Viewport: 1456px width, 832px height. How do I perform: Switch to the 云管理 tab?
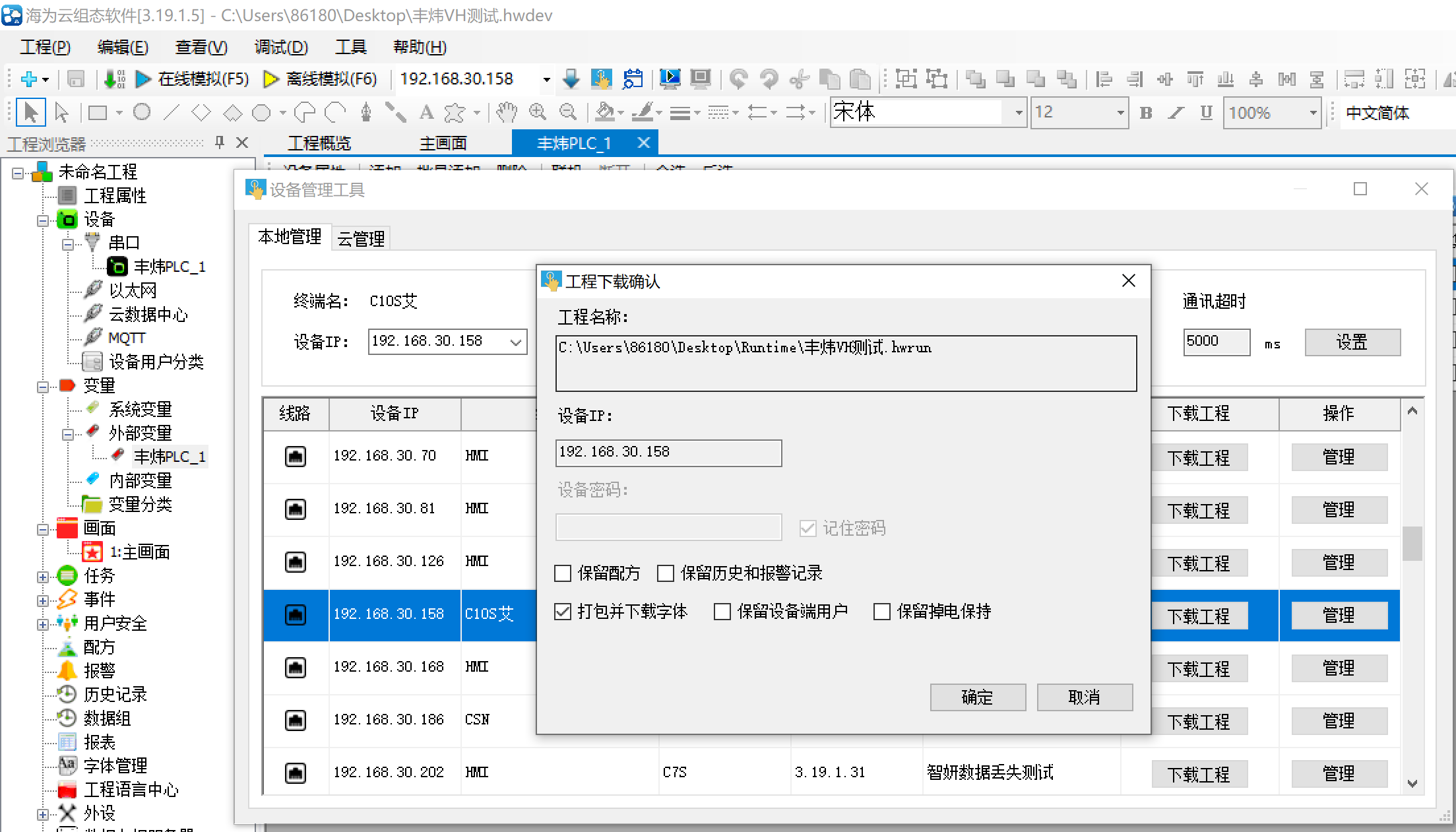point(361,238)
